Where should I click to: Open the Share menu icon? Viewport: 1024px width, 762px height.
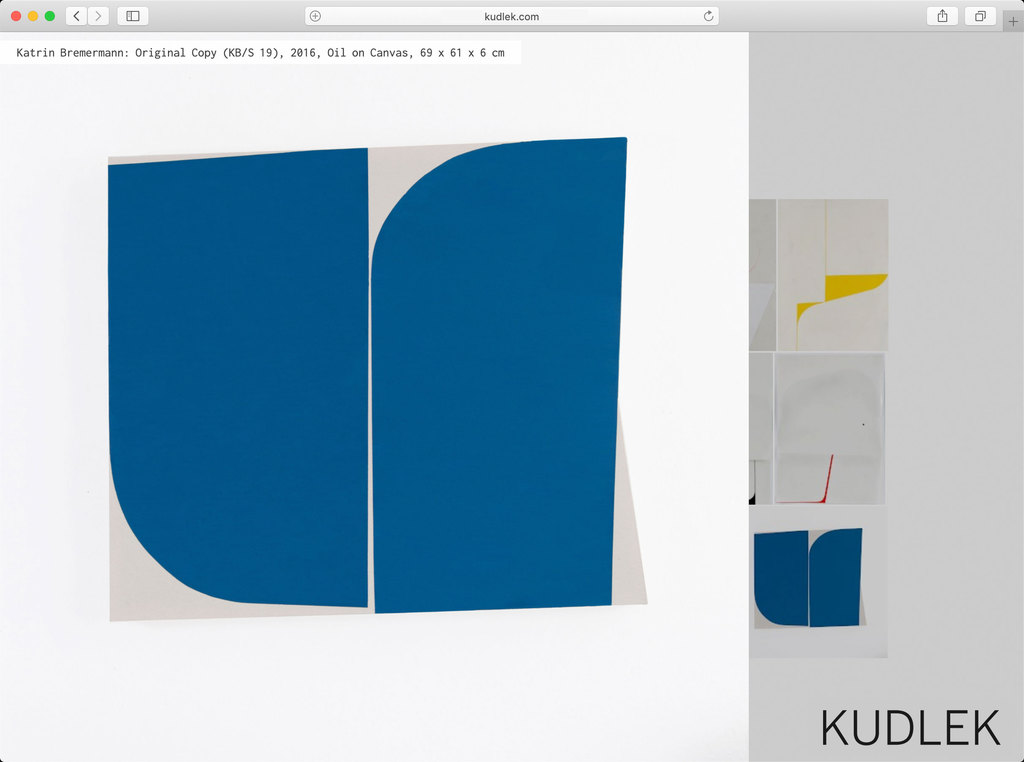click(x=942, y=16)
